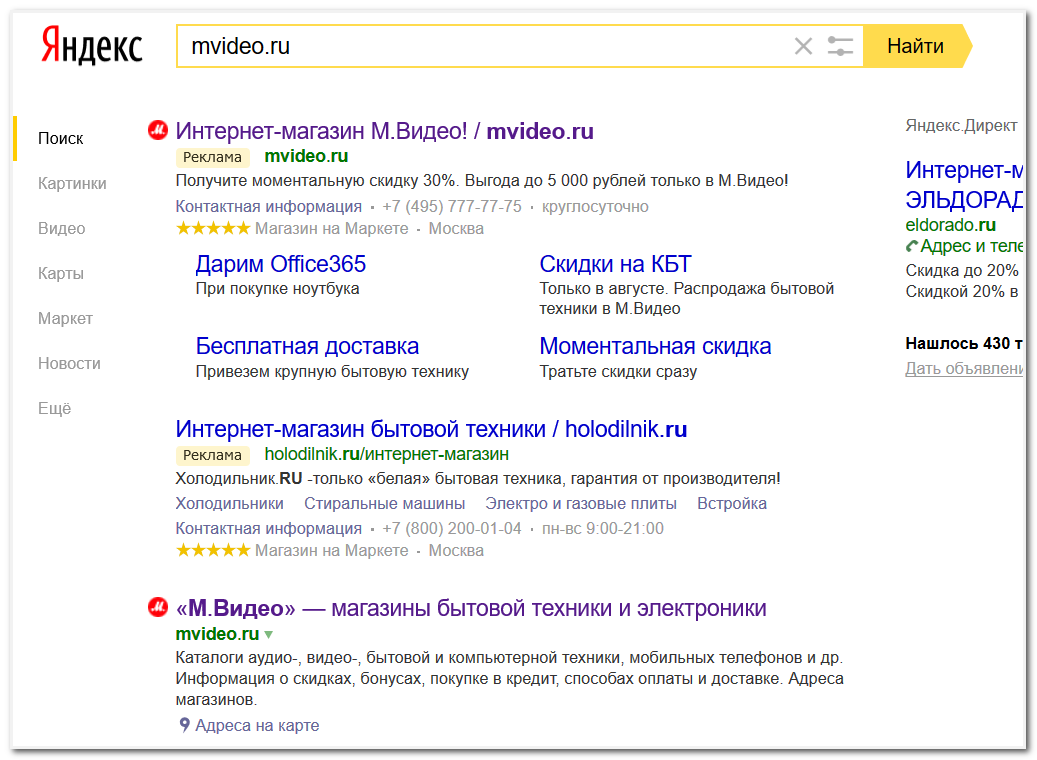Click Магазин на Маркете under holodilnik.ru ad

coord(332,550)
